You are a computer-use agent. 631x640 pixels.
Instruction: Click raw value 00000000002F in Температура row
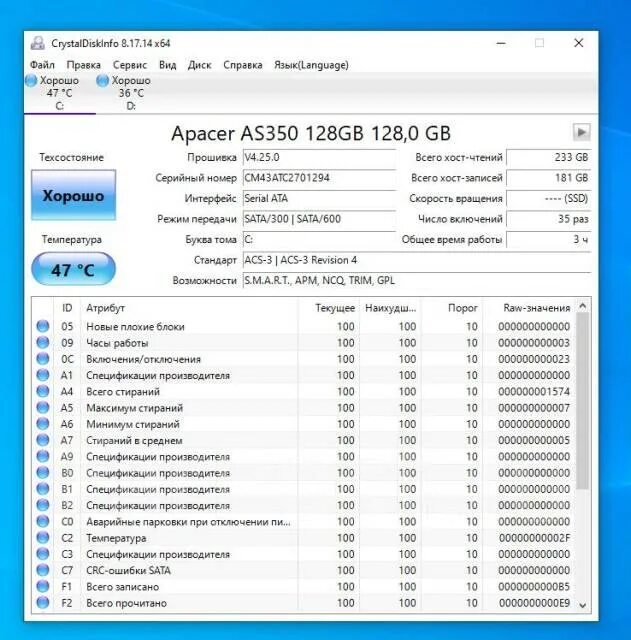[x=534, y=538]
